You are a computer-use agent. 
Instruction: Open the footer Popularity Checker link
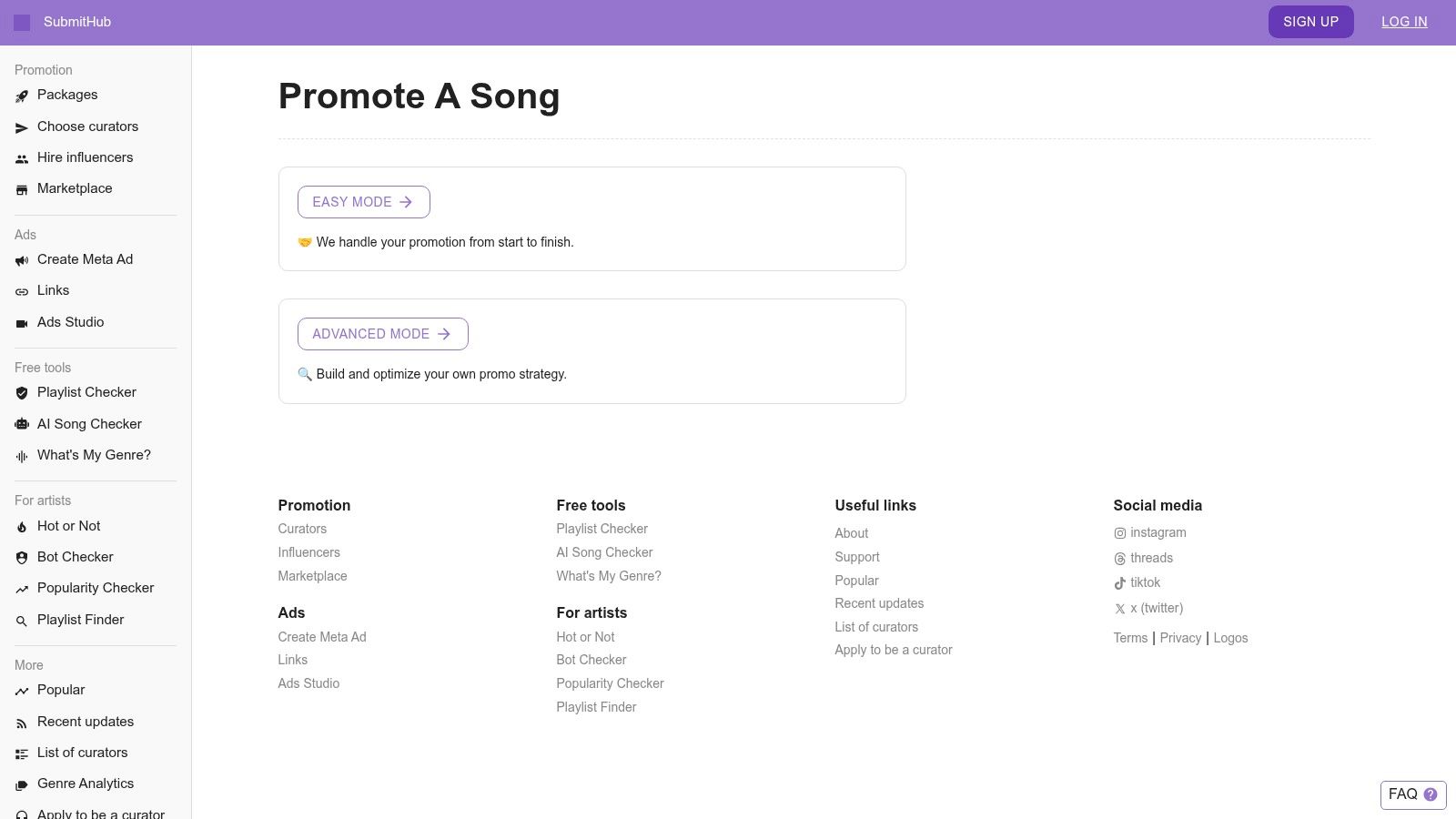pyautogui.click(x=610, y=683)
